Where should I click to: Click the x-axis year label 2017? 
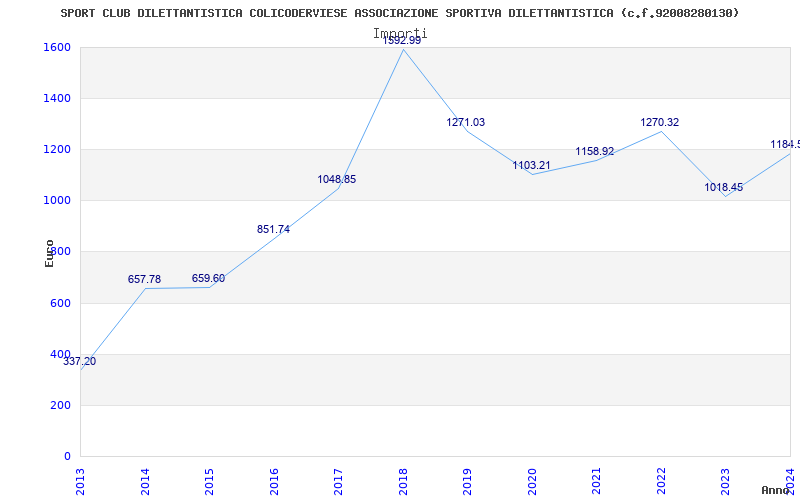click(x=339, y=481)
